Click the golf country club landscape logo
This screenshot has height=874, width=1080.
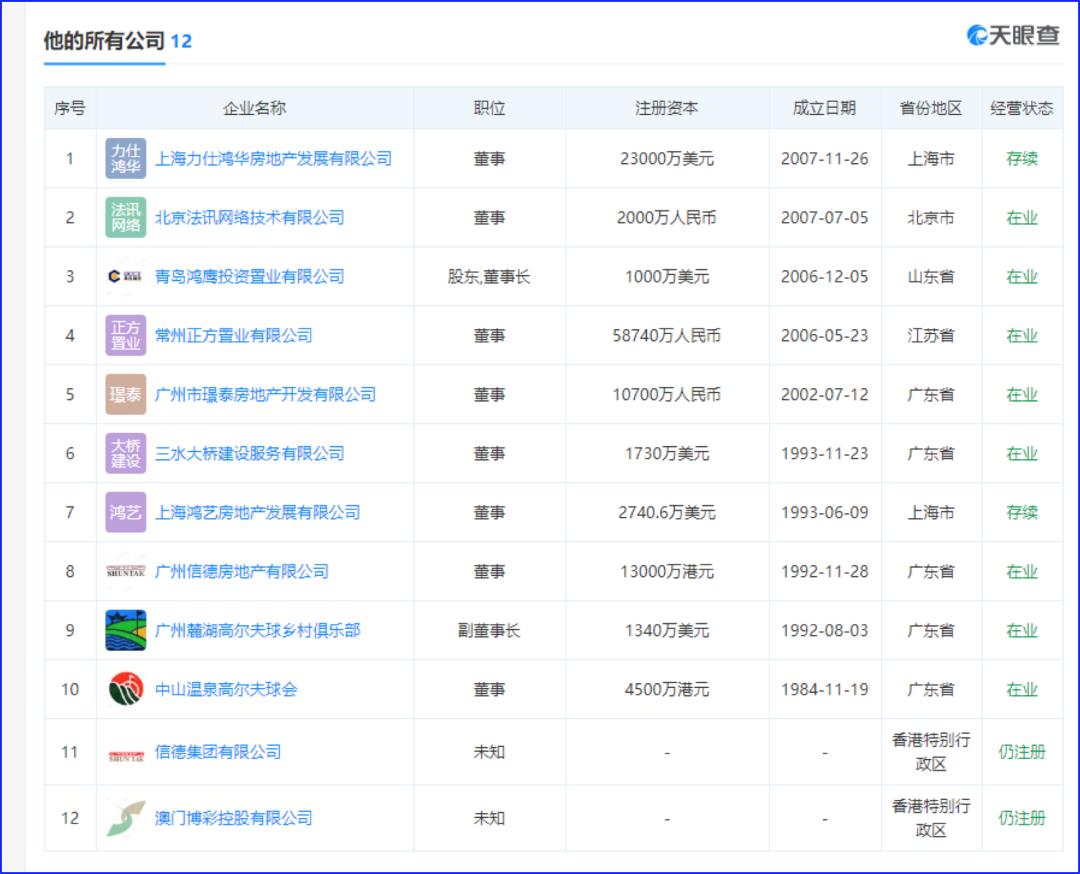point(126,631)
